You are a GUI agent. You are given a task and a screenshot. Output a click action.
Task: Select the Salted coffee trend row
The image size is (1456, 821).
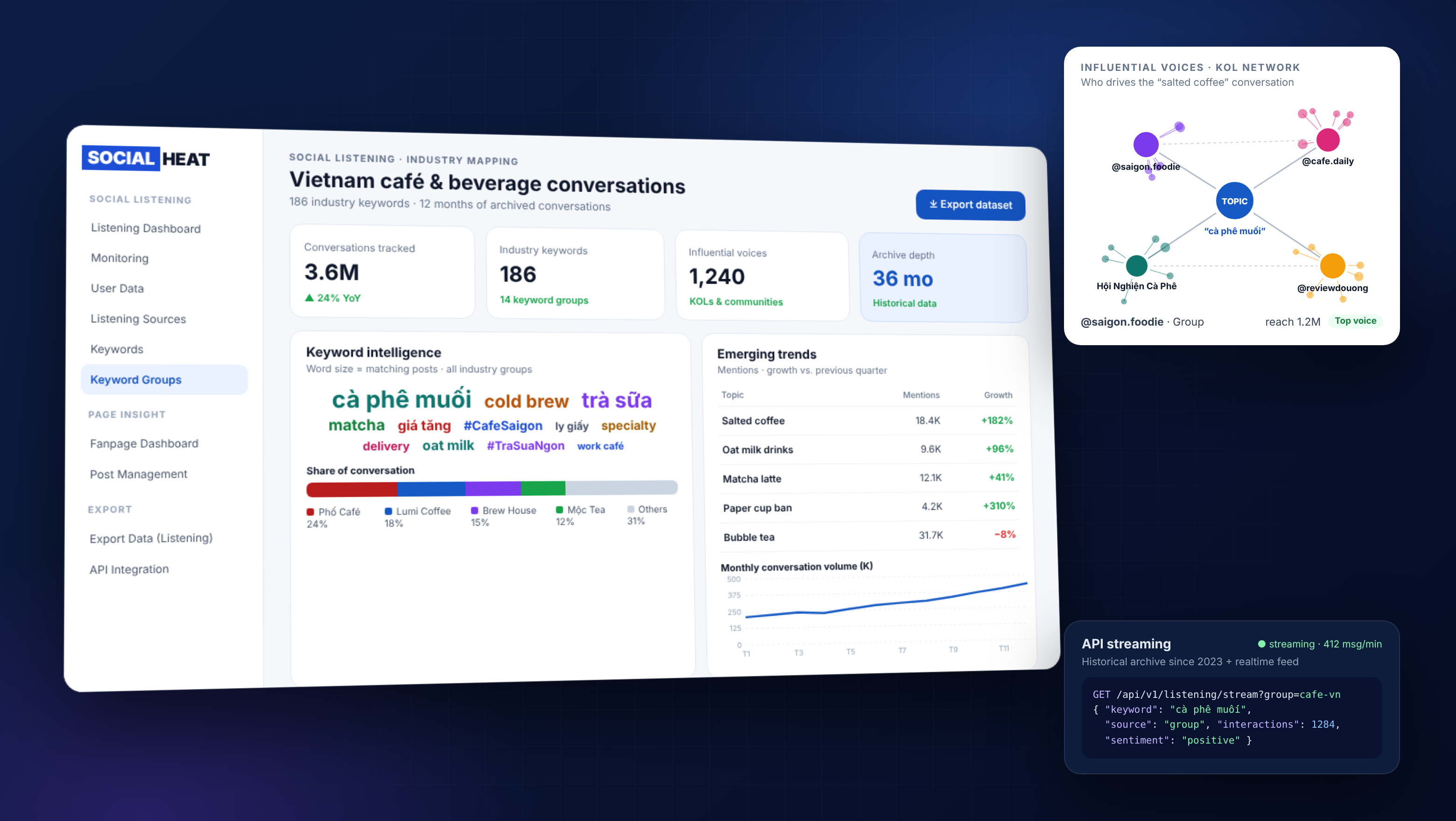[867, 420]
